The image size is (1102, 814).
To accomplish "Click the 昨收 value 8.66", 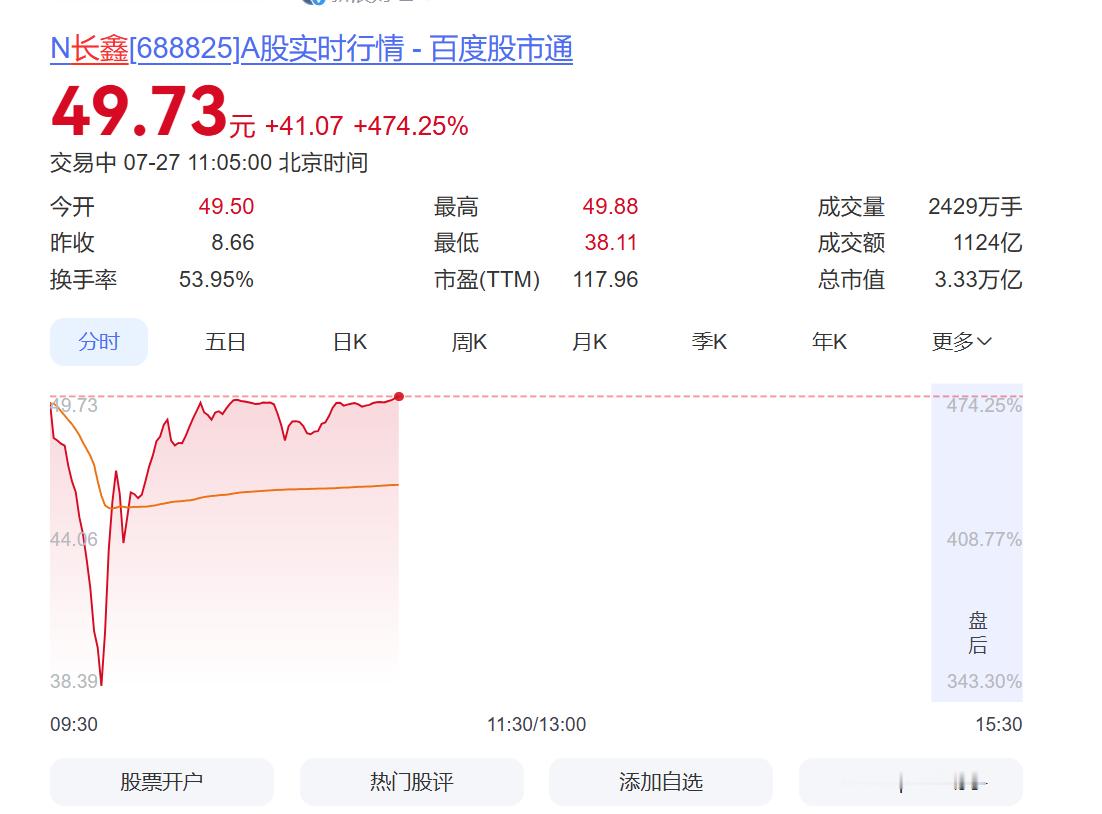I will [233, 243].
